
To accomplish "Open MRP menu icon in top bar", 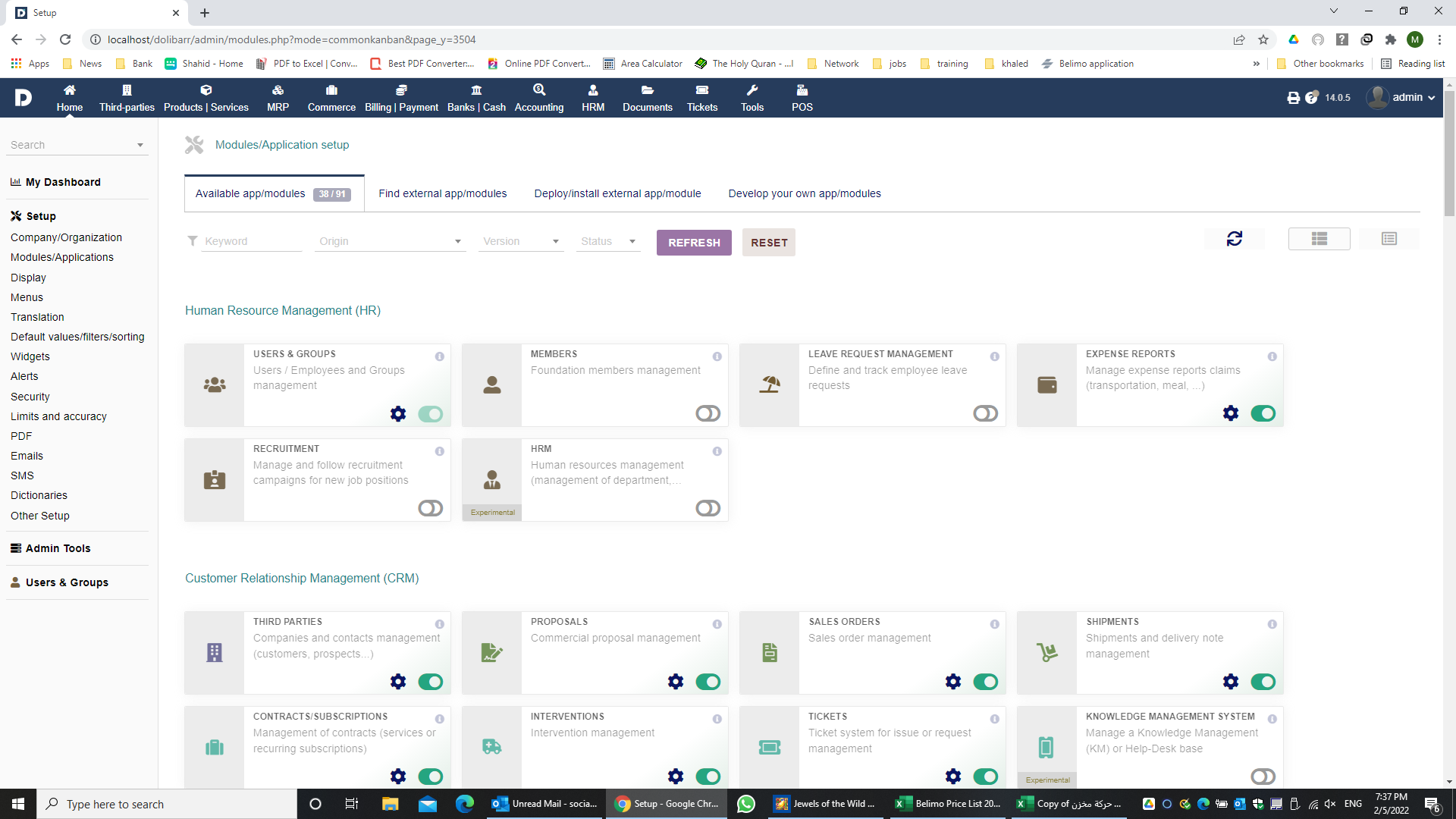I will pos(278,90).
